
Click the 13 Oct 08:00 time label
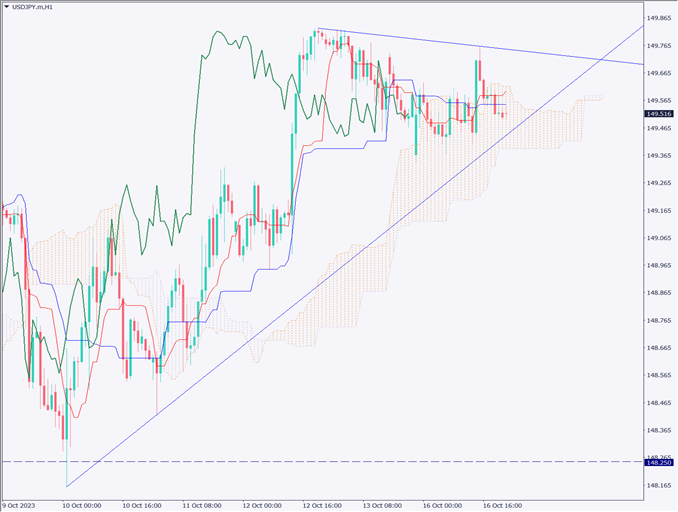click(382, 505)
